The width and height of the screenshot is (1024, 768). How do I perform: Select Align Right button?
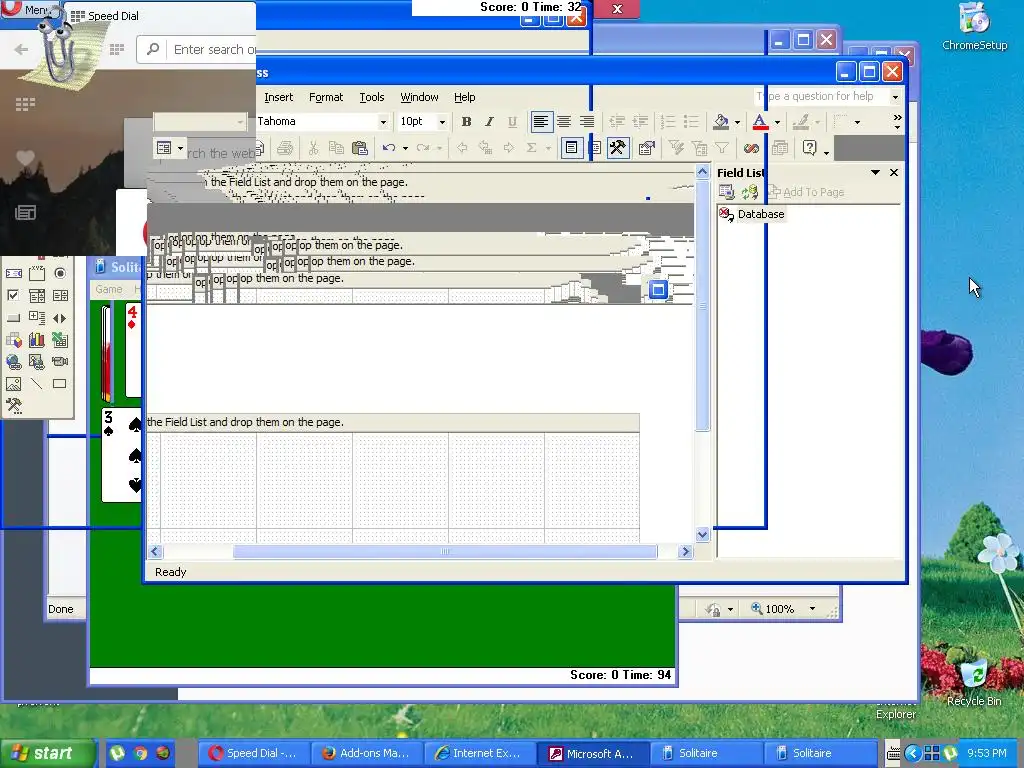point(586,121)
